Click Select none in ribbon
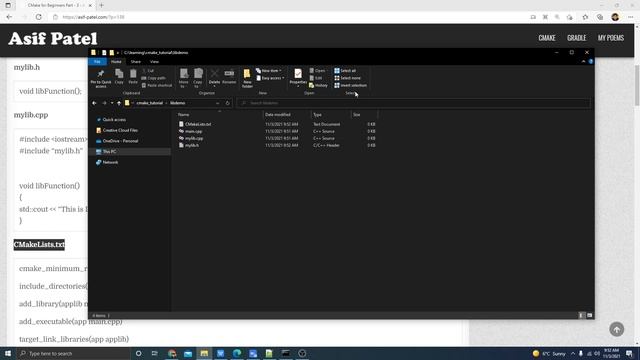Image resolution: width=640 pixels, height=360 pixels. 347,78
